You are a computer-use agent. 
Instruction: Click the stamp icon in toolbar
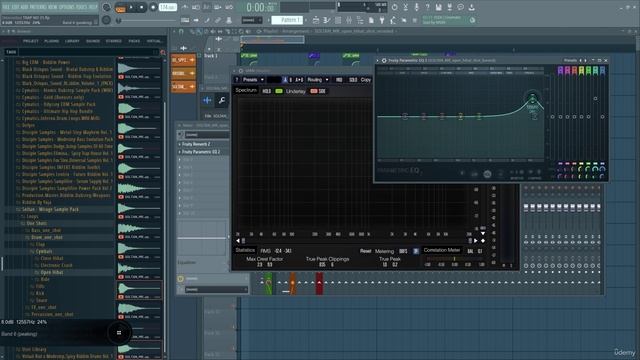pos(229,20)
